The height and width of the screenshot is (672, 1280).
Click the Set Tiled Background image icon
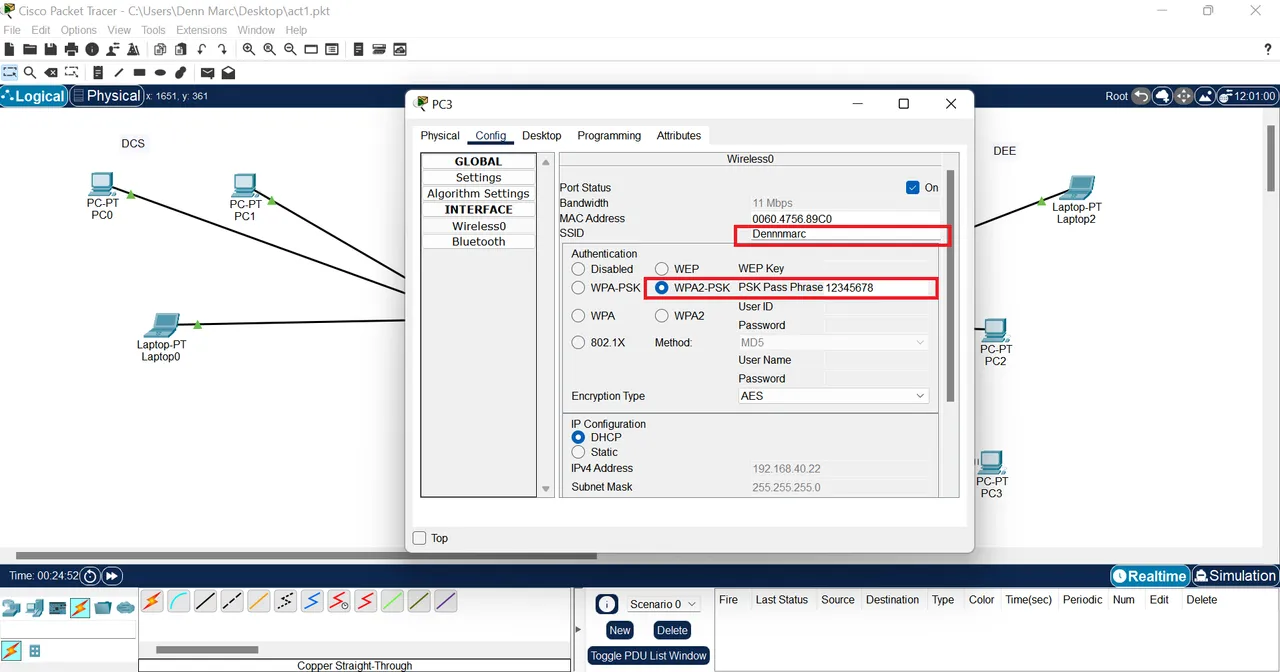pyautogui.click(x=1206, y=96)
